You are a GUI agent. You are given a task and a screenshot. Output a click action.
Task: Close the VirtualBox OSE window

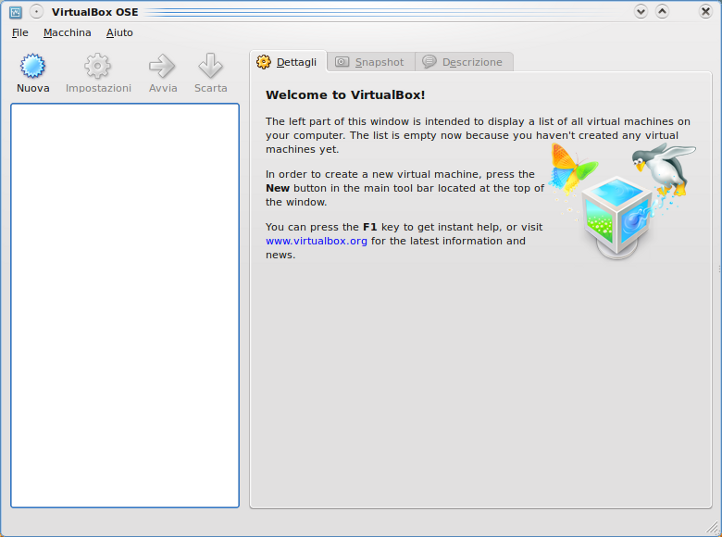705,12
